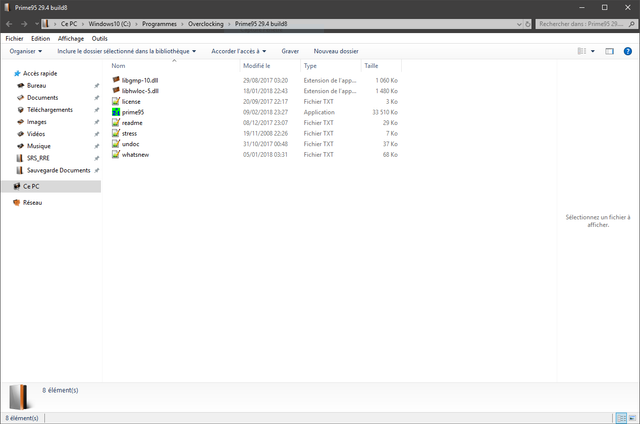The height and width of the screenshot is (424, 640).
Task: Open Musique in the navigation pane
Action: pyautogui.click(x=38, y=146)
